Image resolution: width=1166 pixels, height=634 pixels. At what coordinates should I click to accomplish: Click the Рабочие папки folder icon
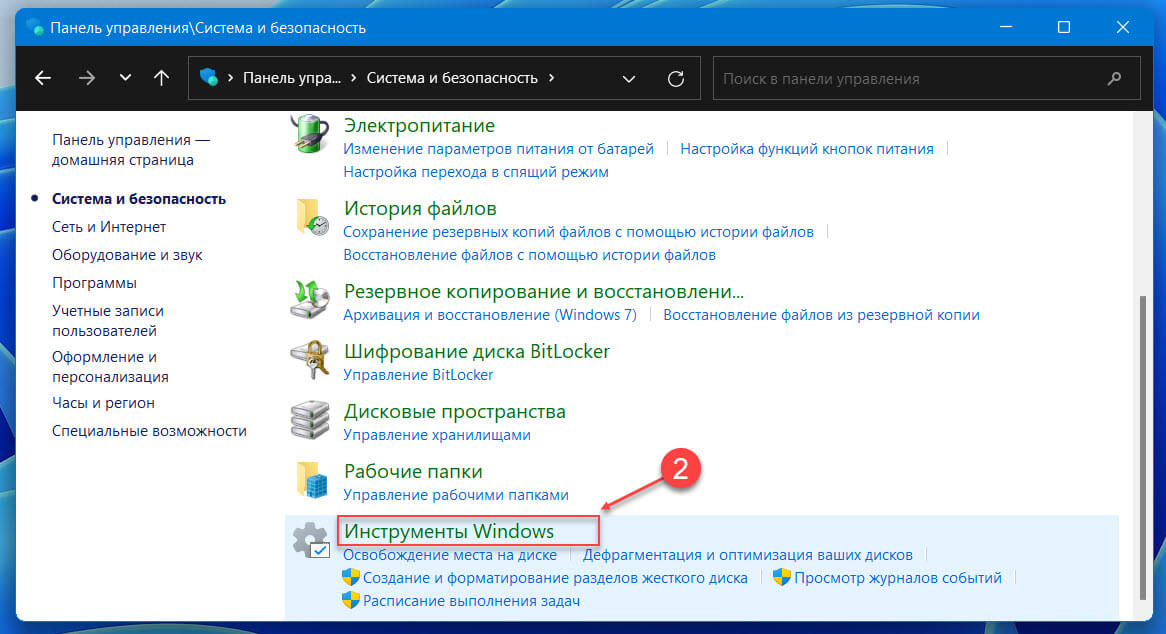pyautogui.click(x=312, y=480)
